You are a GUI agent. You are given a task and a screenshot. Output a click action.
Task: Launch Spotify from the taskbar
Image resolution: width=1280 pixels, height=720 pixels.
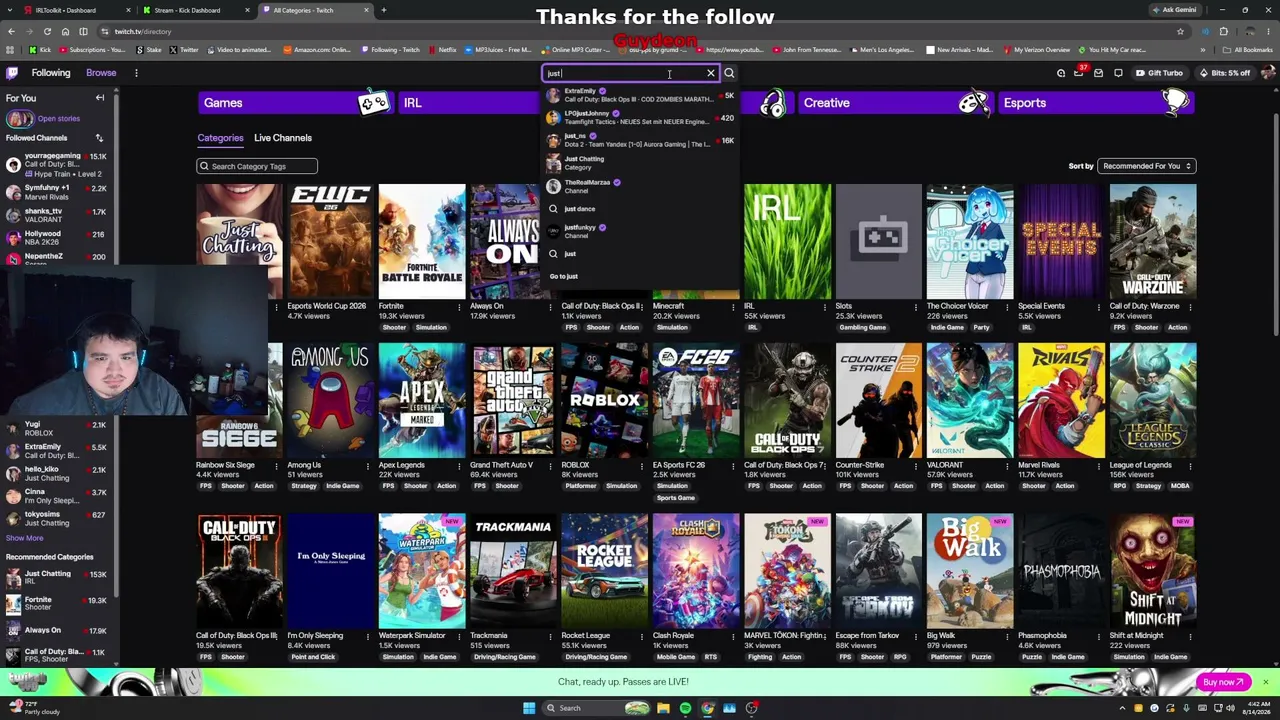click(685, 708)
